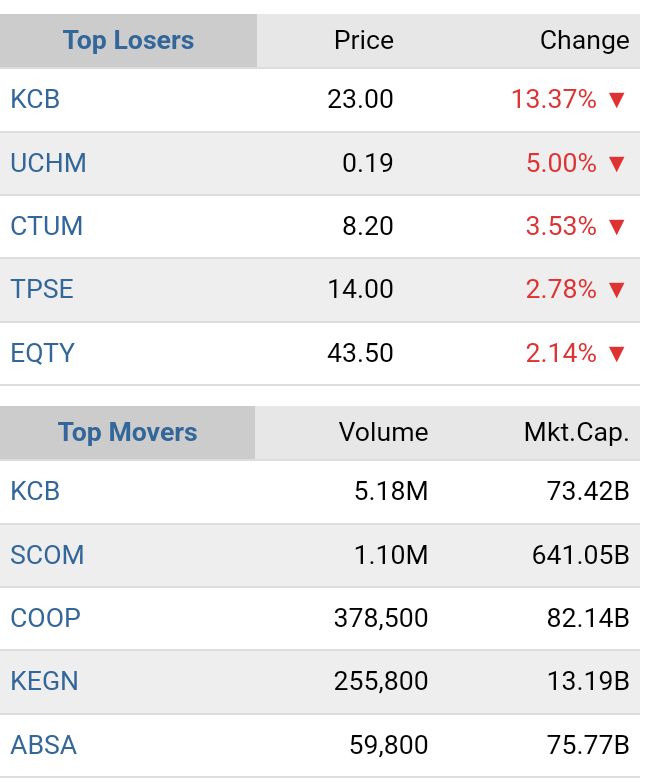Click the red arrow beside EQTY 2.14%
This screenshot has height=779, width=660.
click(616, 354)
